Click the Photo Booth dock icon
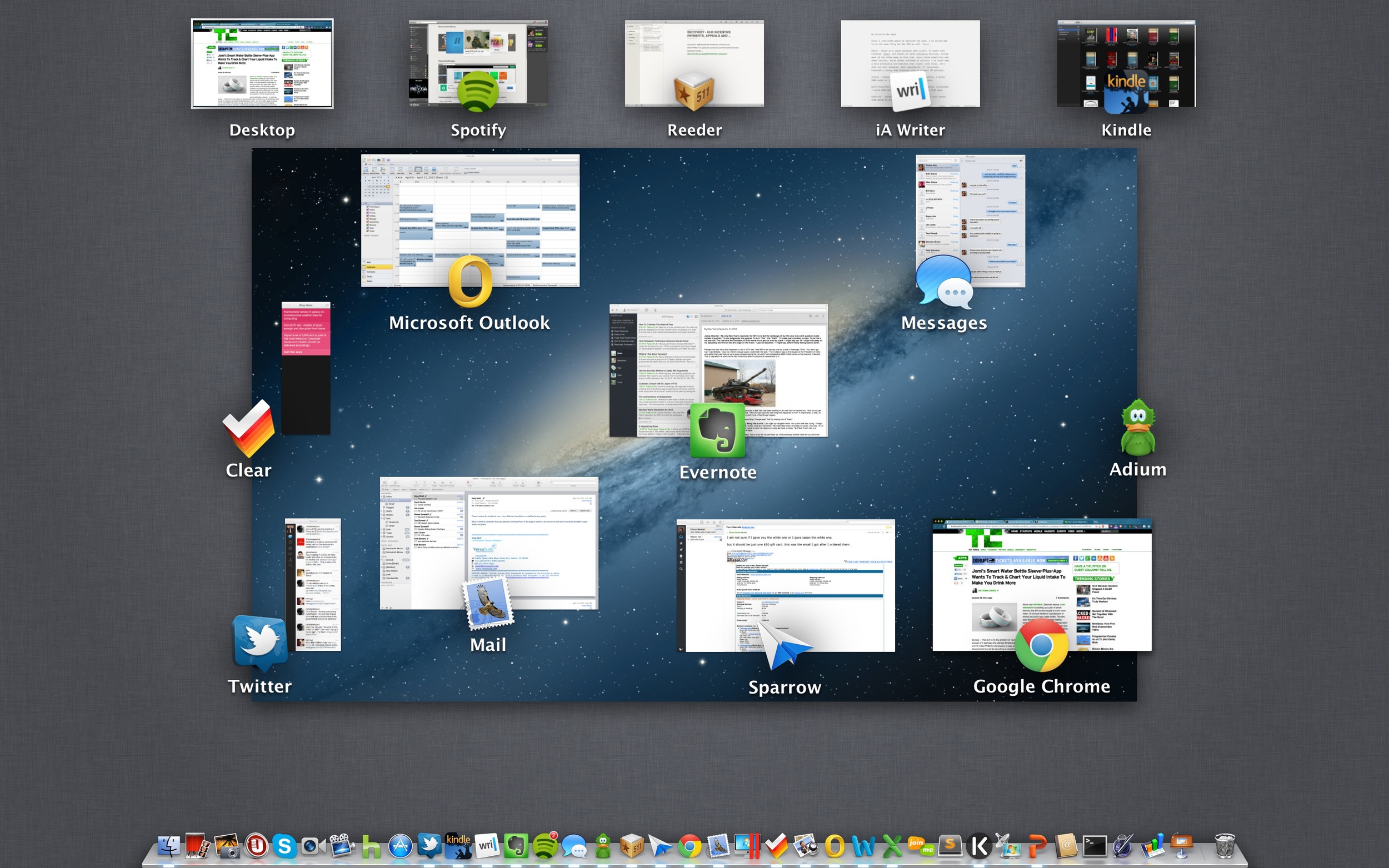 (x=198, y=846)
